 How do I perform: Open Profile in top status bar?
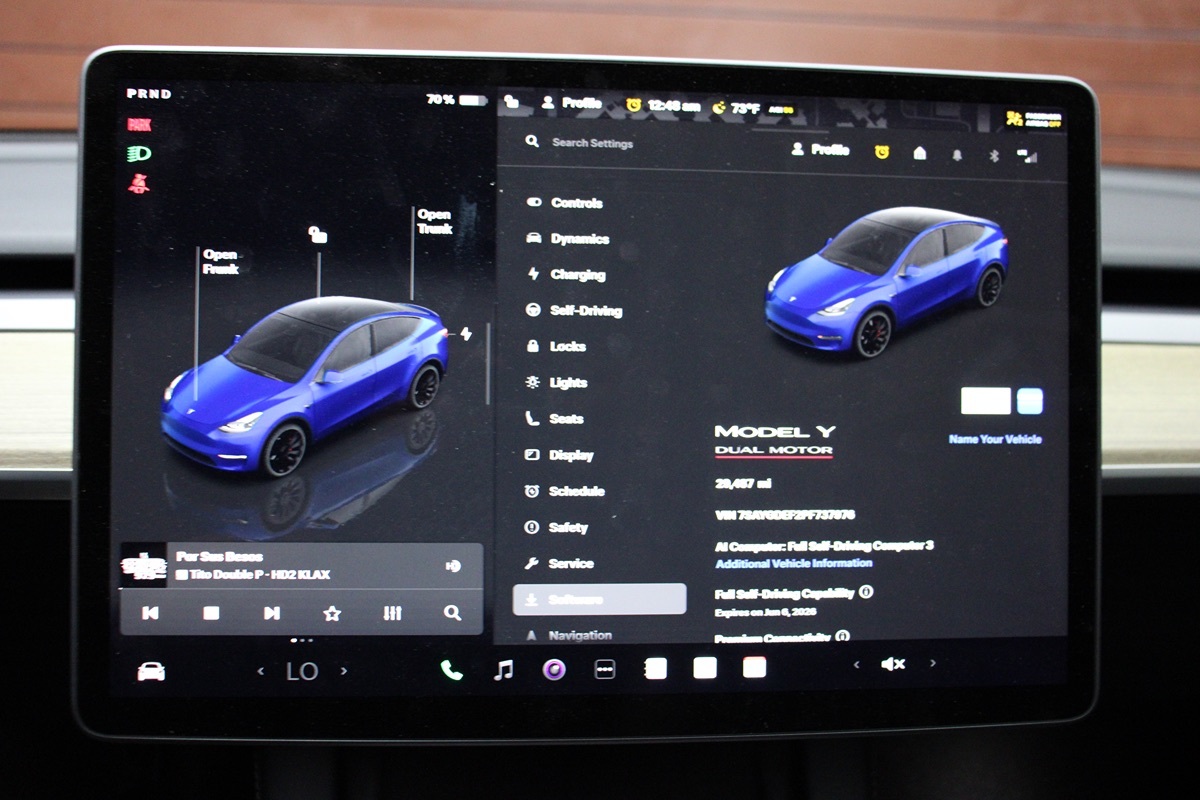572,102
